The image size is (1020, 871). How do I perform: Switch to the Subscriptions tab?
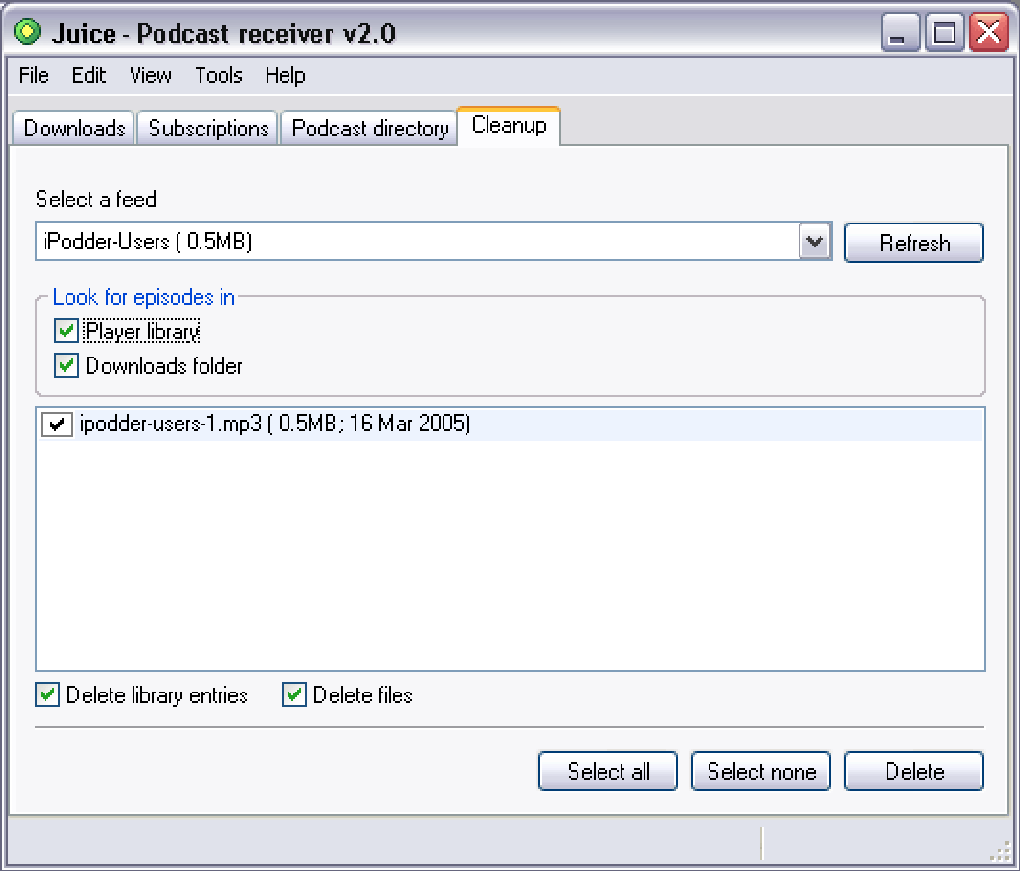click(x=208, y=129)
